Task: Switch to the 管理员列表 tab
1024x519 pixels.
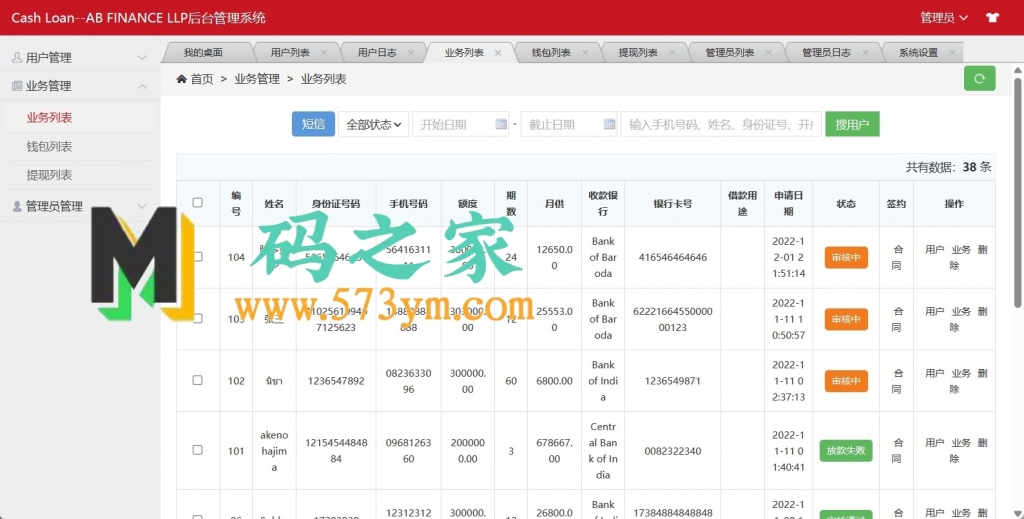Action: coord(729,53)
